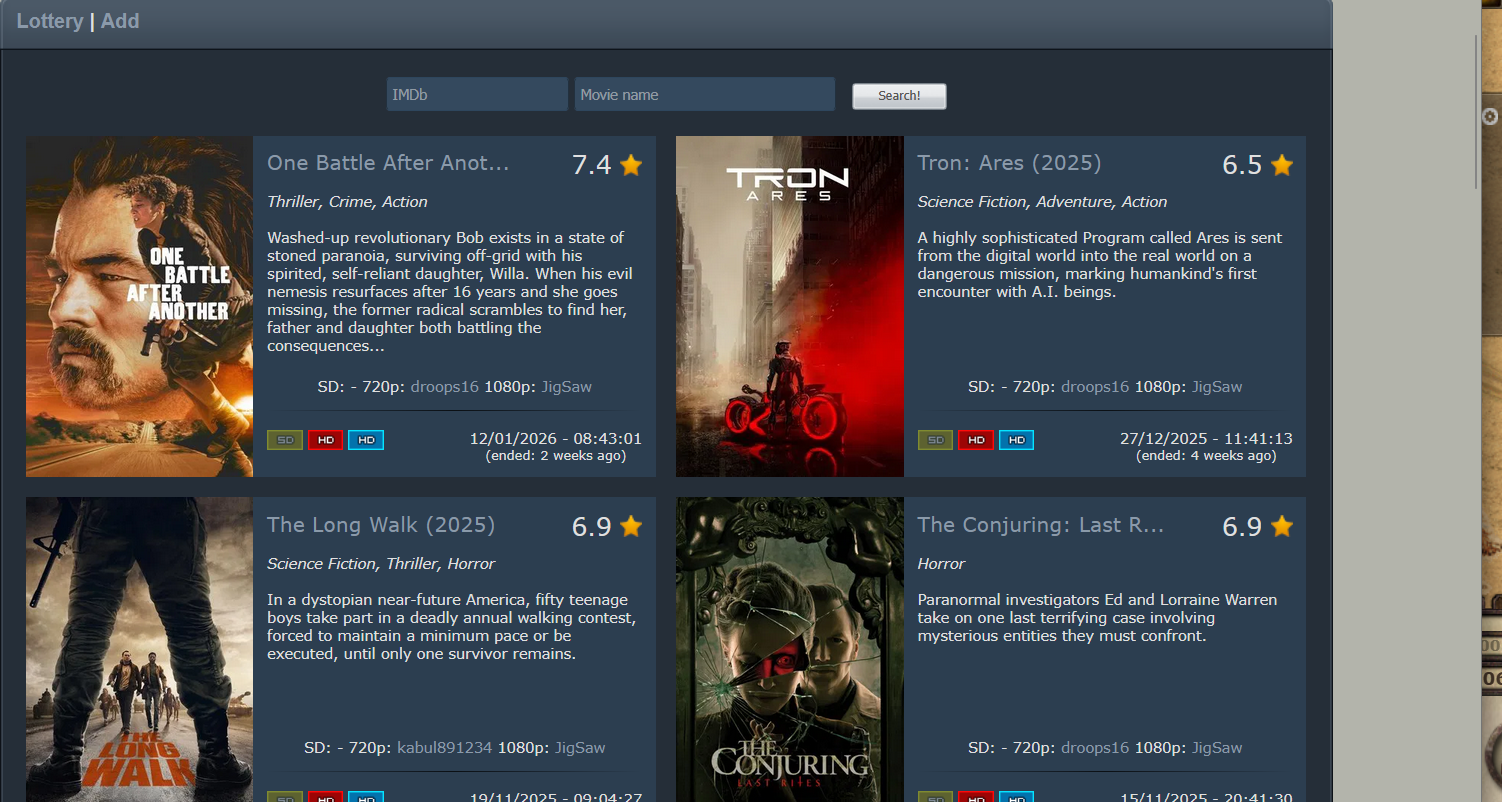Viewport: 1502px width, 802px height.
Task: Open the Tron: Ares (2025) title link
Action: pos(1009,163)
